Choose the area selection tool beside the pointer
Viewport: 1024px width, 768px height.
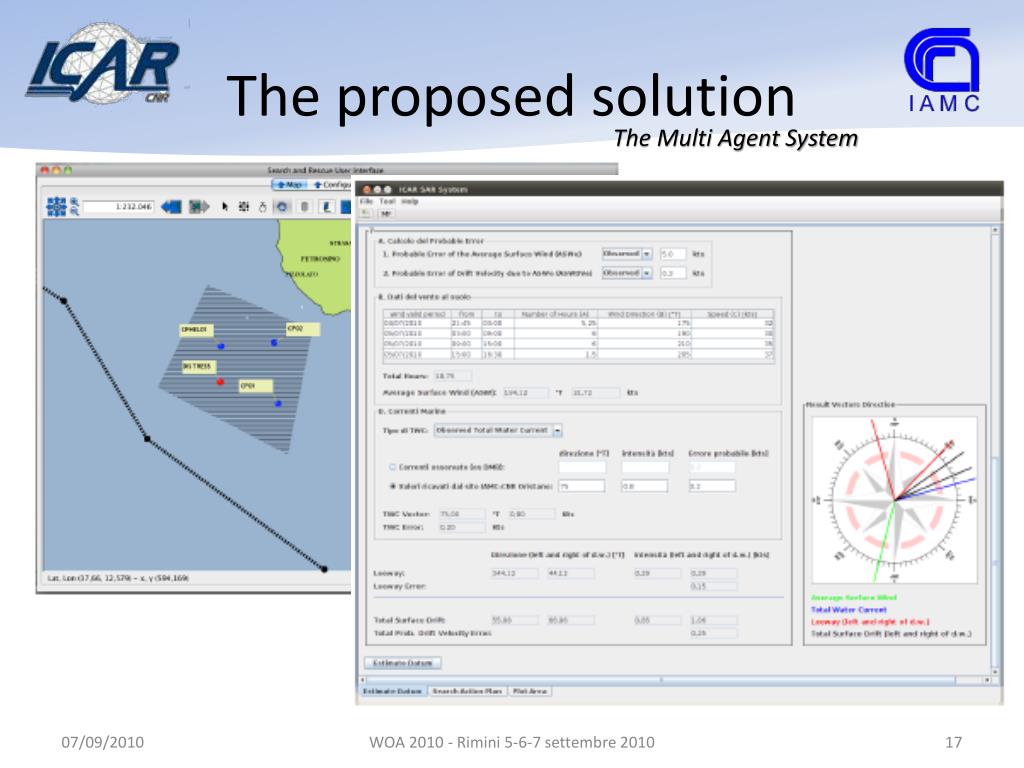click(244, 207)
